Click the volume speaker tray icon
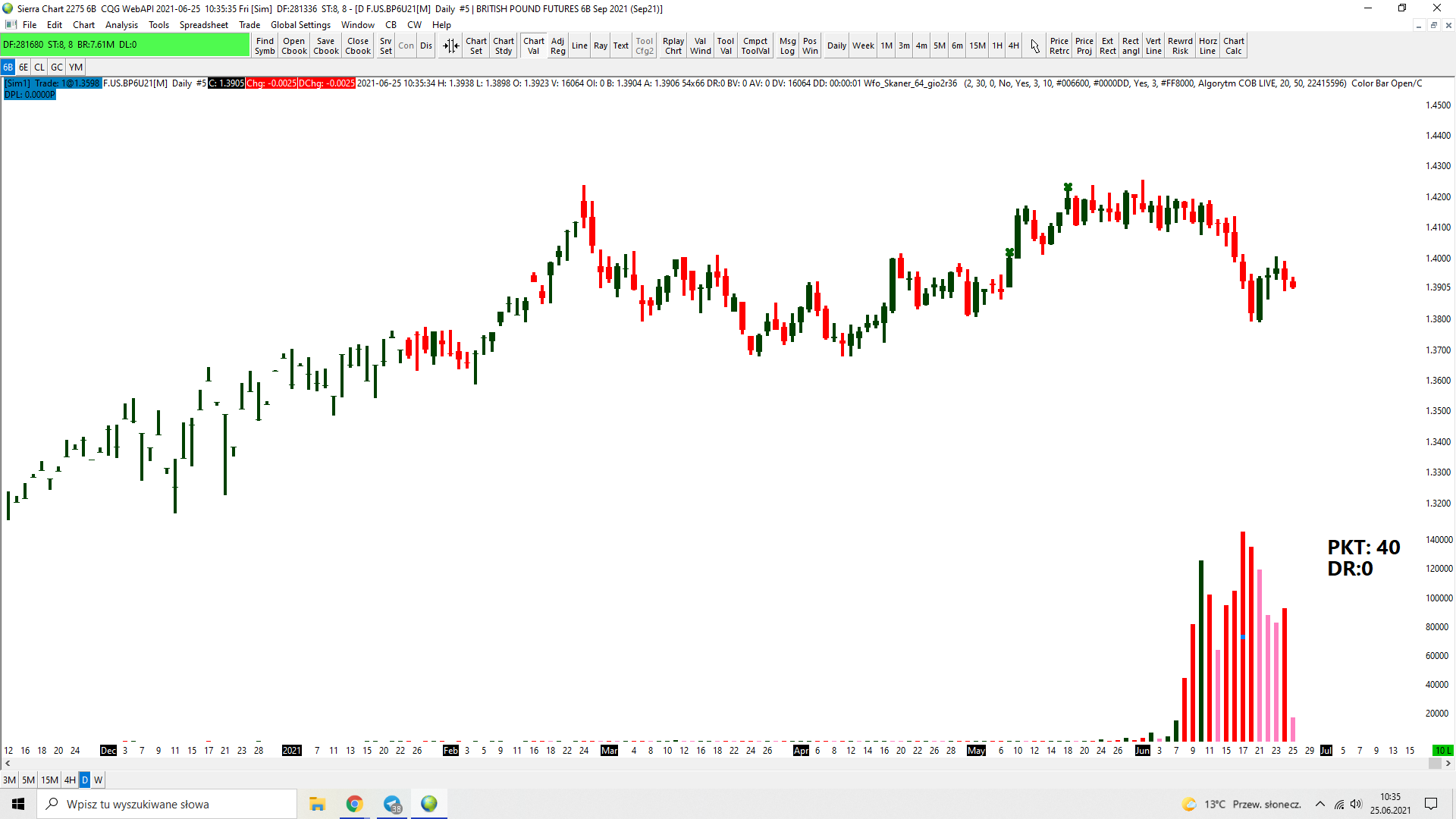This screenshot has width=1456, height=819. 1356,804
